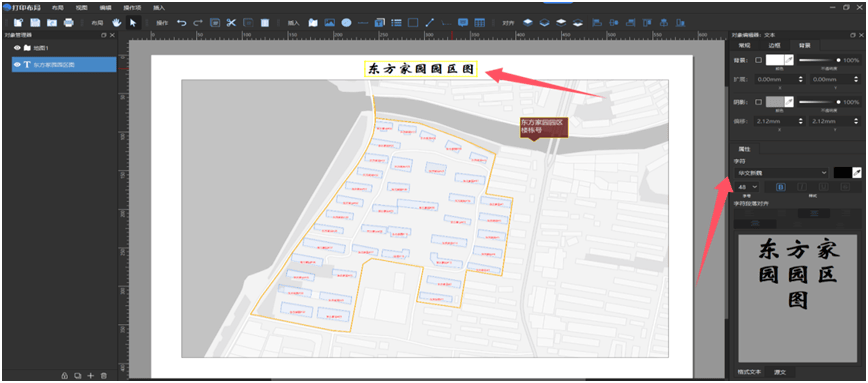Select the diagonal line insert tool
The image size is (868, 383).
point(430,23)
